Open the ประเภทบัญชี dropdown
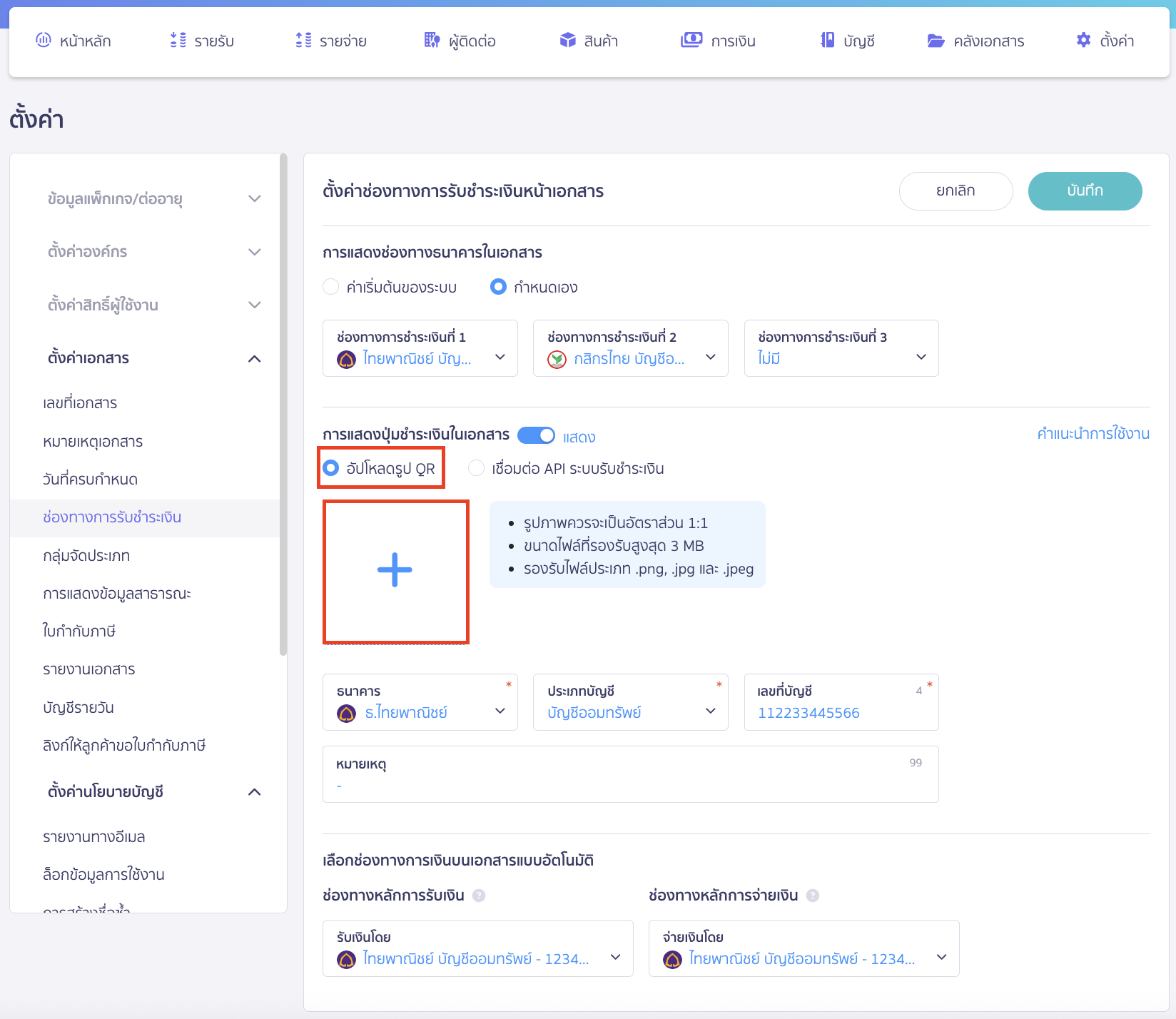 point(630,702)
